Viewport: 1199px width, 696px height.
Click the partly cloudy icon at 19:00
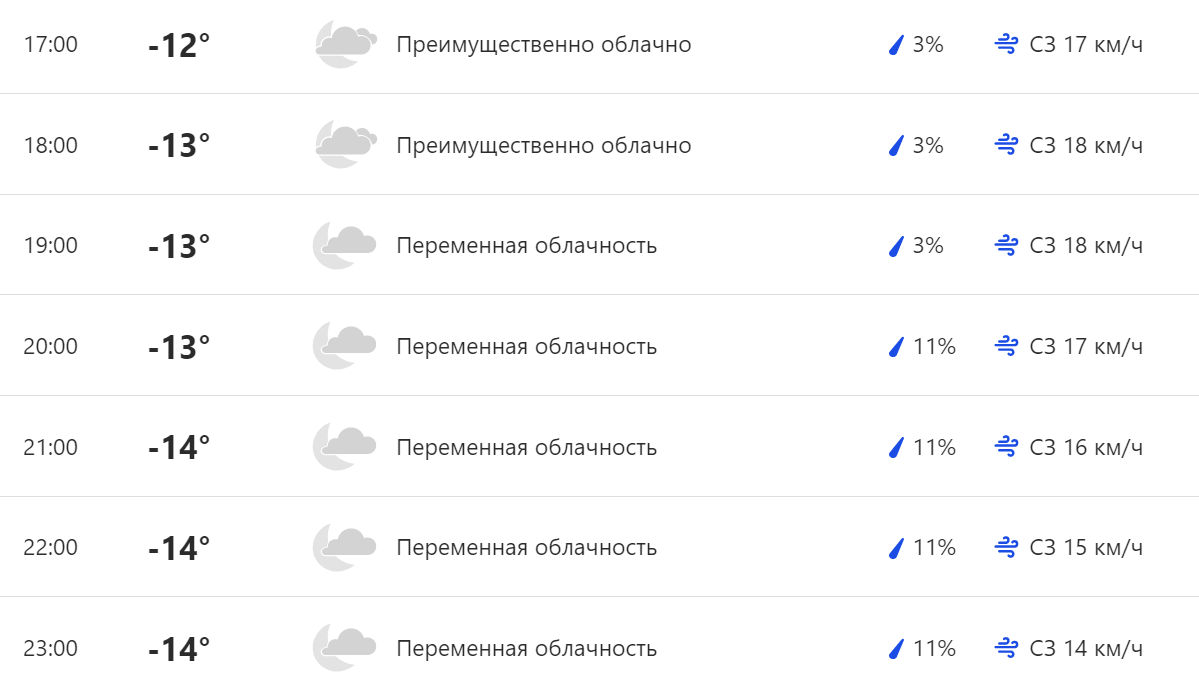pos(345,245)
